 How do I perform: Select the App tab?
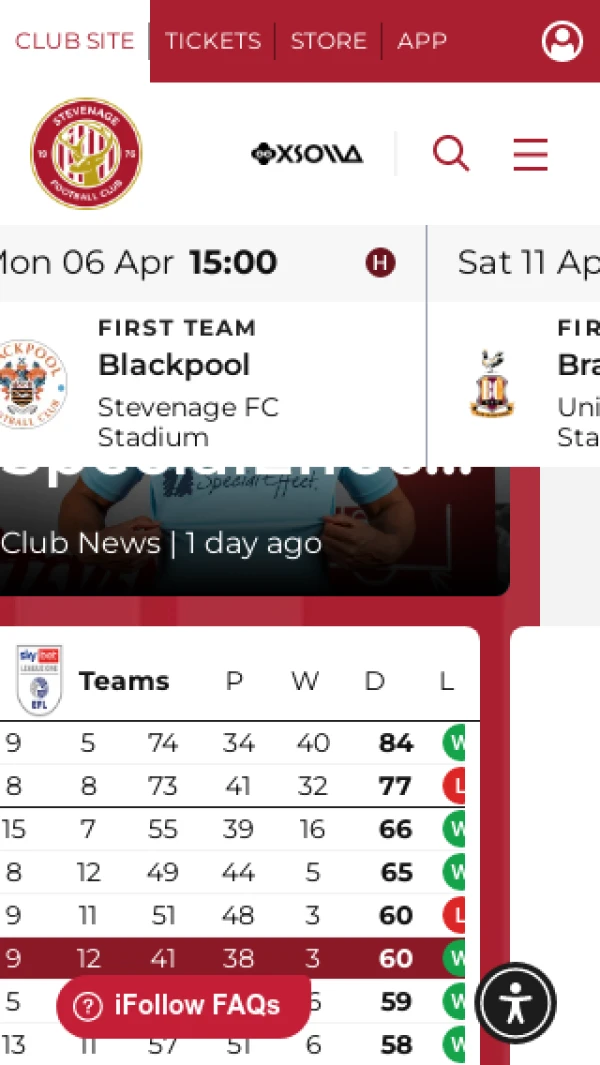[422, 41]
